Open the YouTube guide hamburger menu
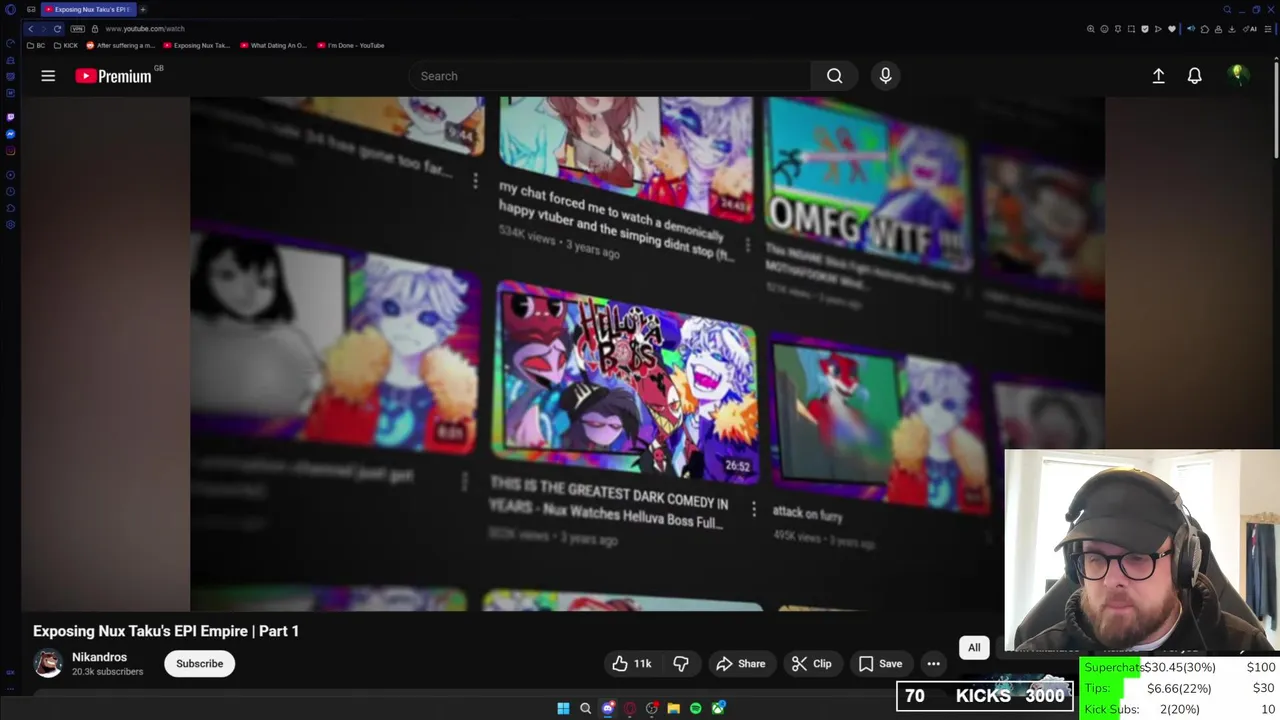 [x=48, y=76]
